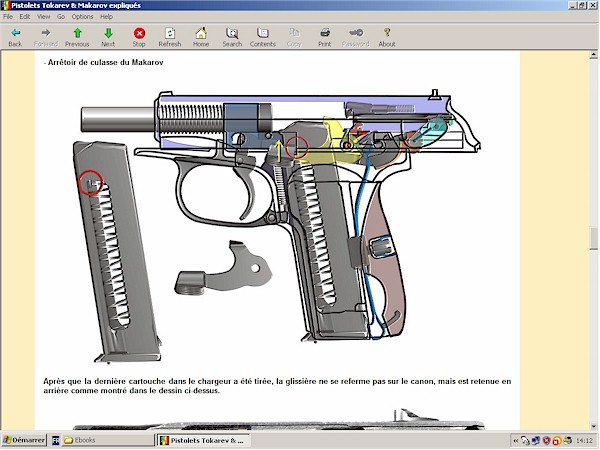Click the application icon in the title bar
The width and height of the screenshot is (600, 450).
tap(5, 5)
